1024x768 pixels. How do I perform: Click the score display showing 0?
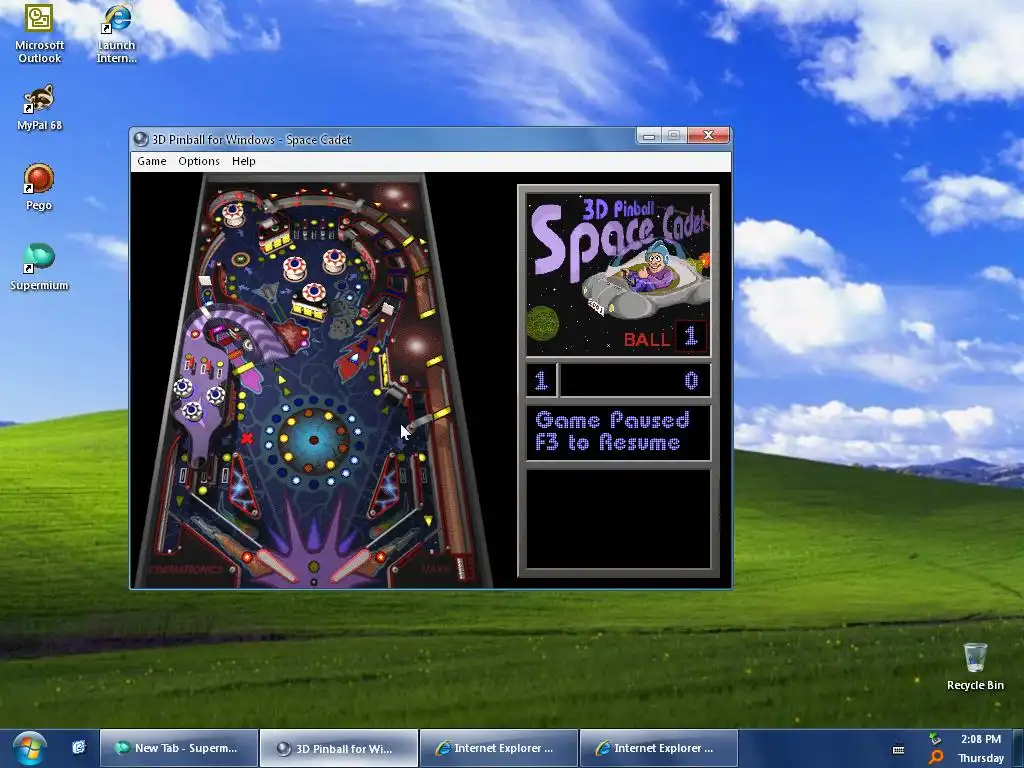(635, 381)
